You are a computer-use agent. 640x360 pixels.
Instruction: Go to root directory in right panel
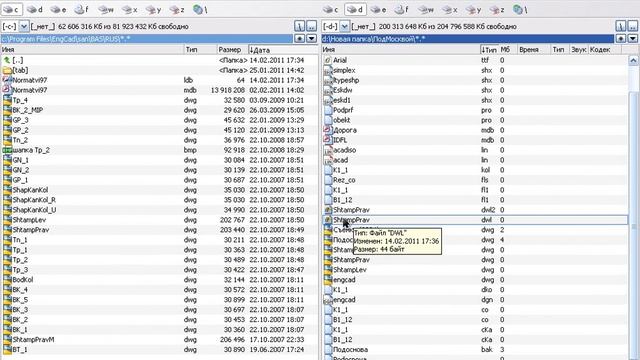point(620,26)
